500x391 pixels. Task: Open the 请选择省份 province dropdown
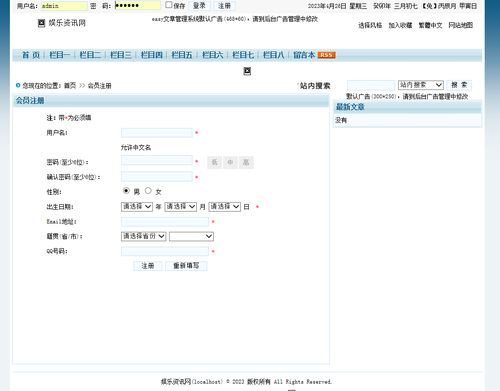[x=143, y=236]
